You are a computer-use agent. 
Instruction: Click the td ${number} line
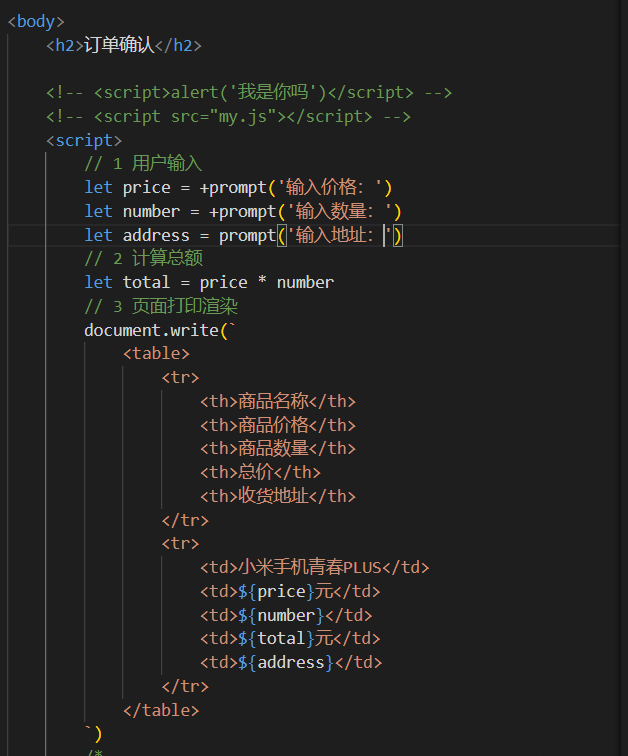(x=286, y=615)
